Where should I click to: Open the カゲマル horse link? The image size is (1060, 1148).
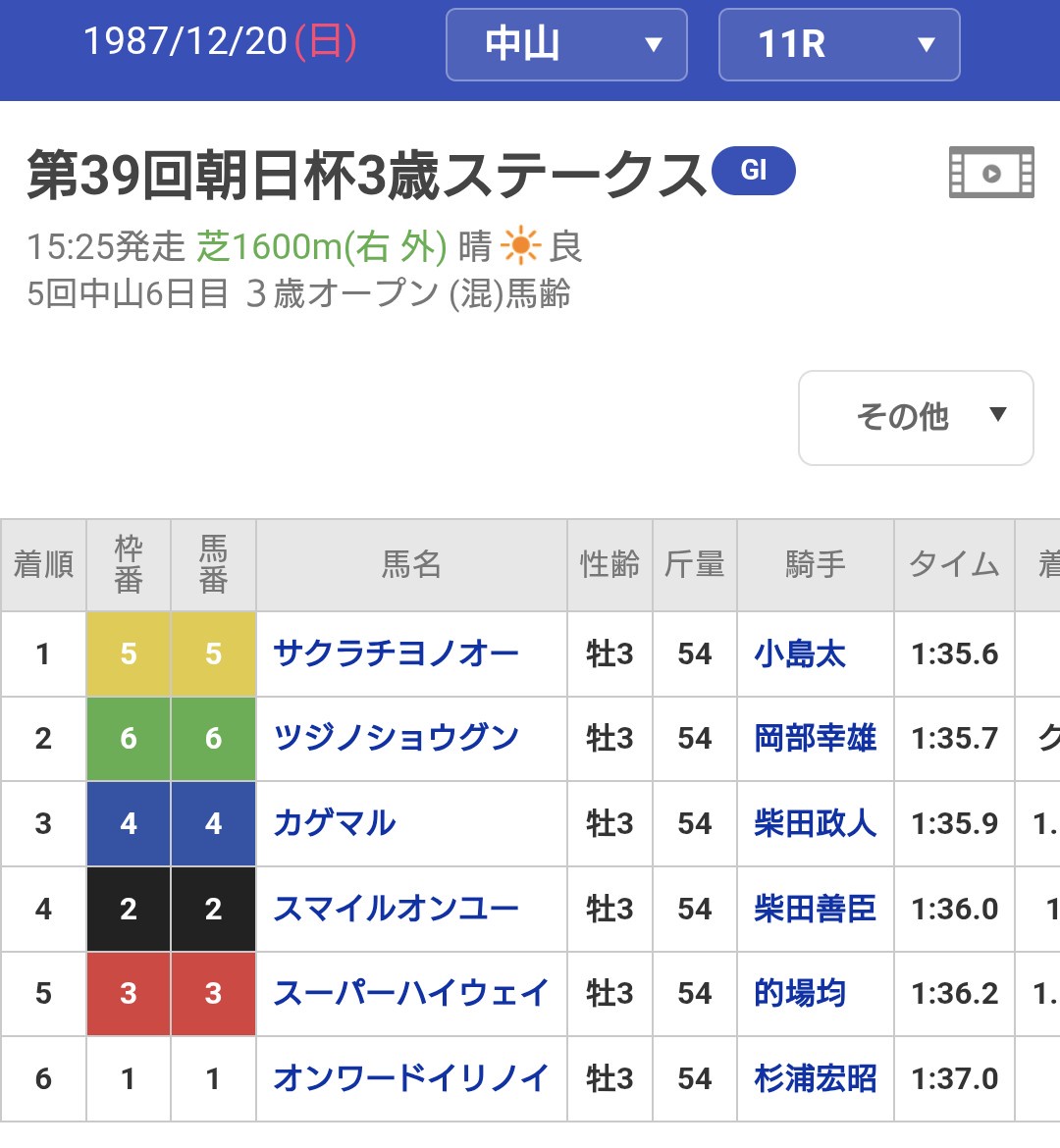coord(335,823)
